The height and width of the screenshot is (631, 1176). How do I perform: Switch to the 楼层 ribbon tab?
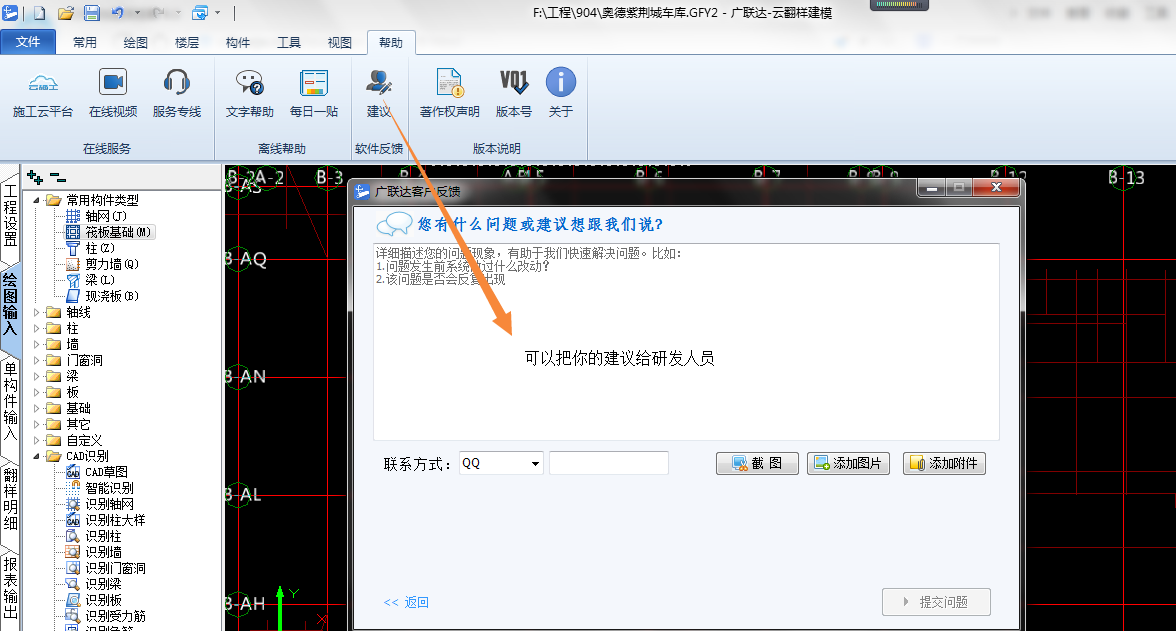pos(187,43)
